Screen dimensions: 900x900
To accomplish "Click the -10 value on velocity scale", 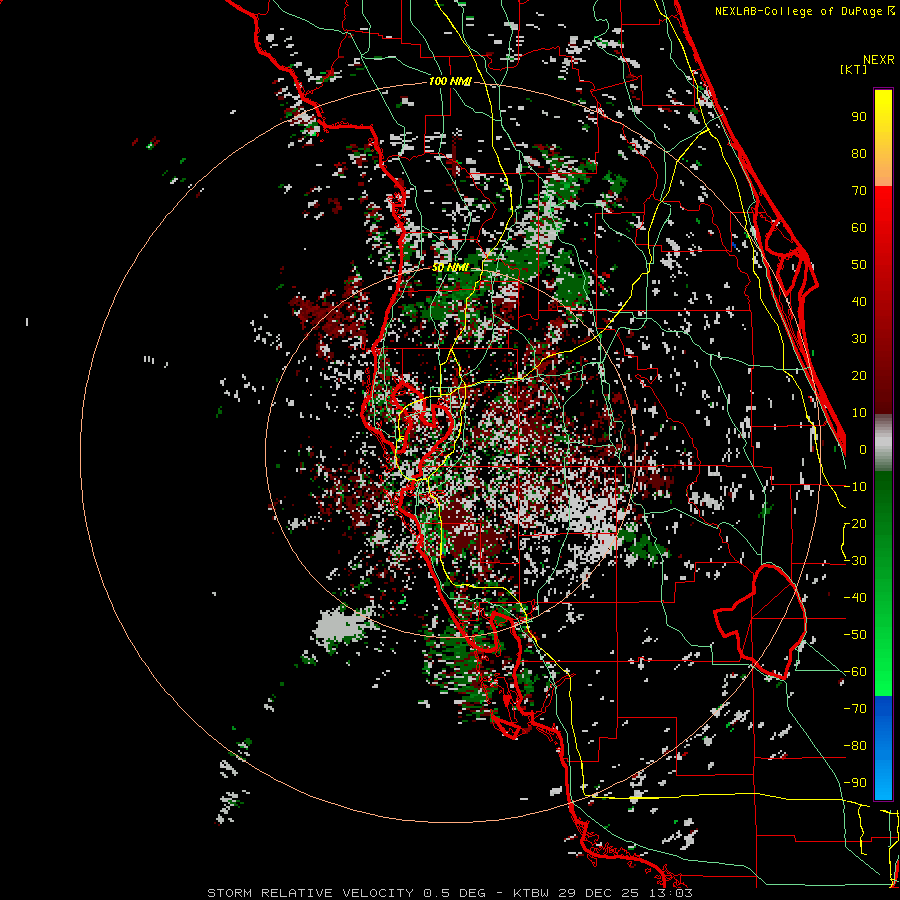I will pyautogui.click(x=855, y=487).
